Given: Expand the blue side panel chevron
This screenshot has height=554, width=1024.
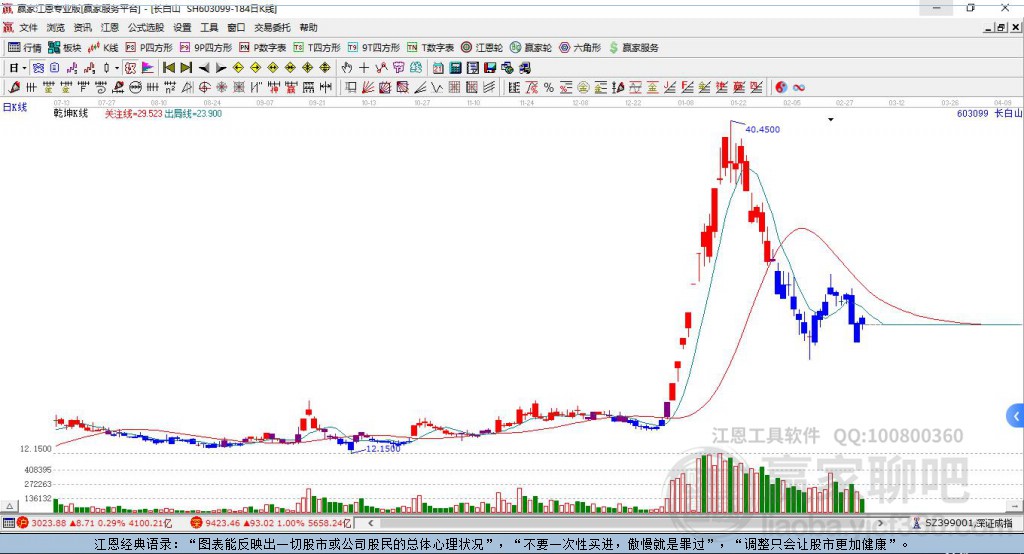Looking at the screenshot, I should click(x=1016, y=416).
